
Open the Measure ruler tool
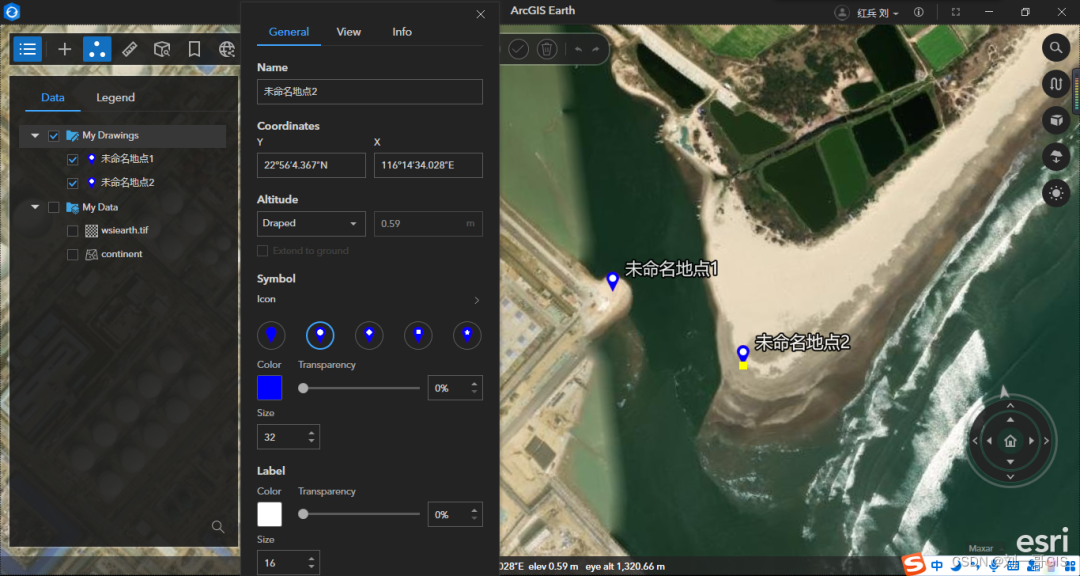129,49
